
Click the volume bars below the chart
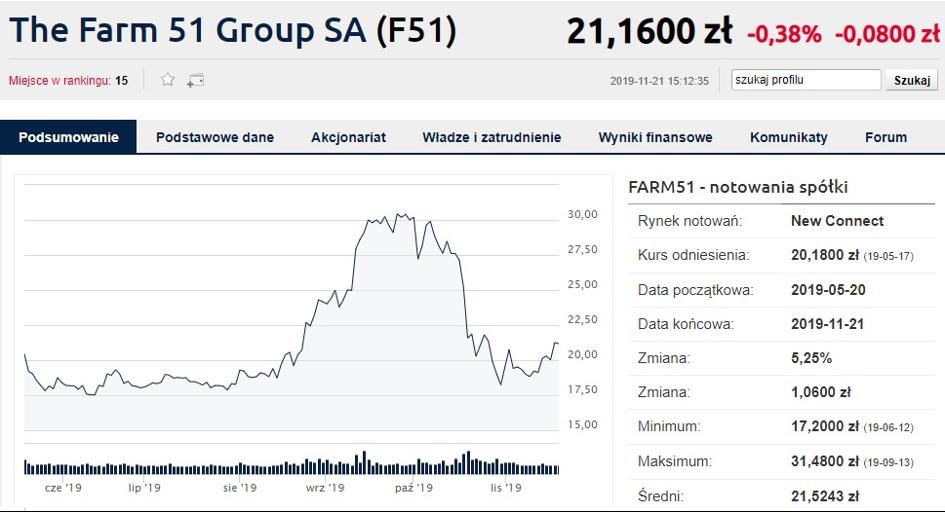(292, 463)
